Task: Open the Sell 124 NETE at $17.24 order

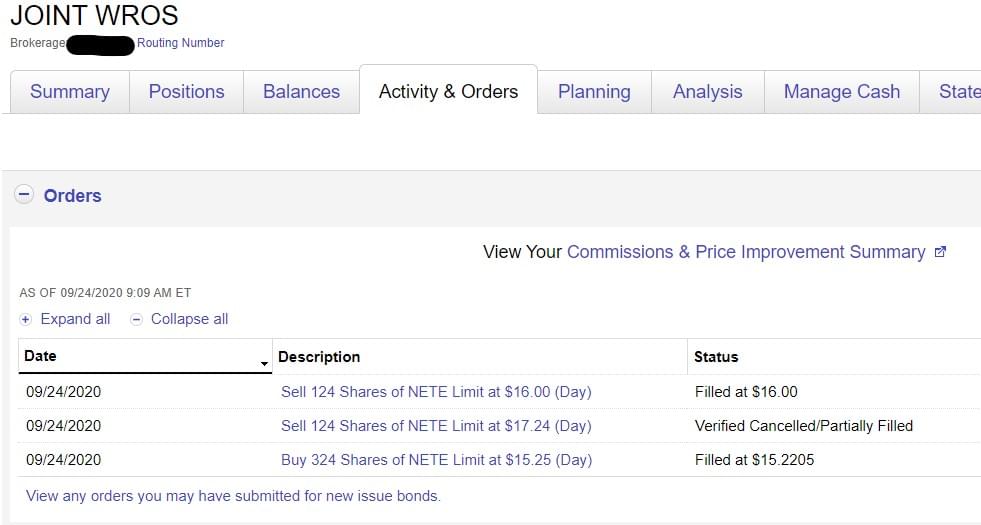Action: pyautogui.click(x=436, y=426)
